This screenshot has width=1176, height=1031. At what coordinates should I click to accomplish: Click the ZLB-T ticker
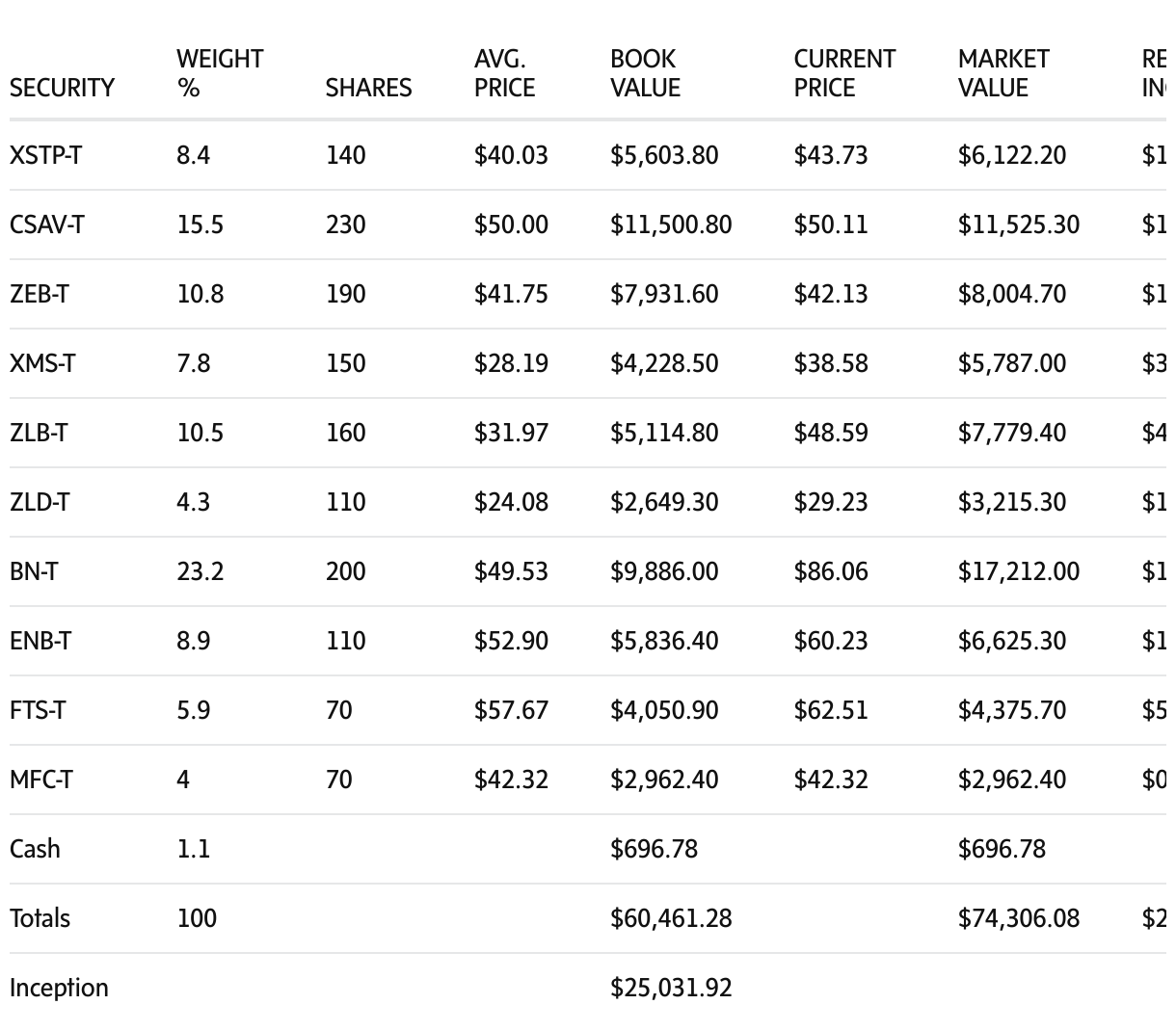(39, 433)
